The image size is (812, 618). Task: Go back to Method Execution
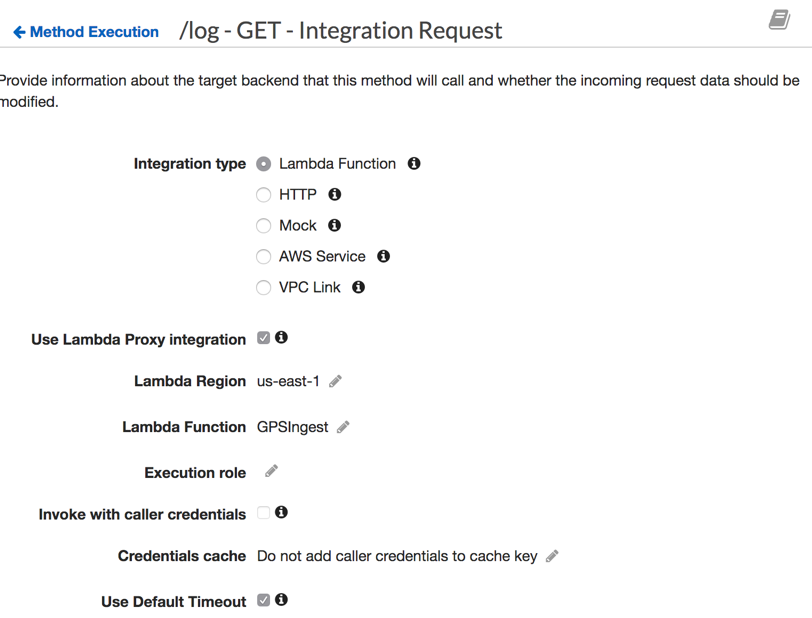coord(86,32)
